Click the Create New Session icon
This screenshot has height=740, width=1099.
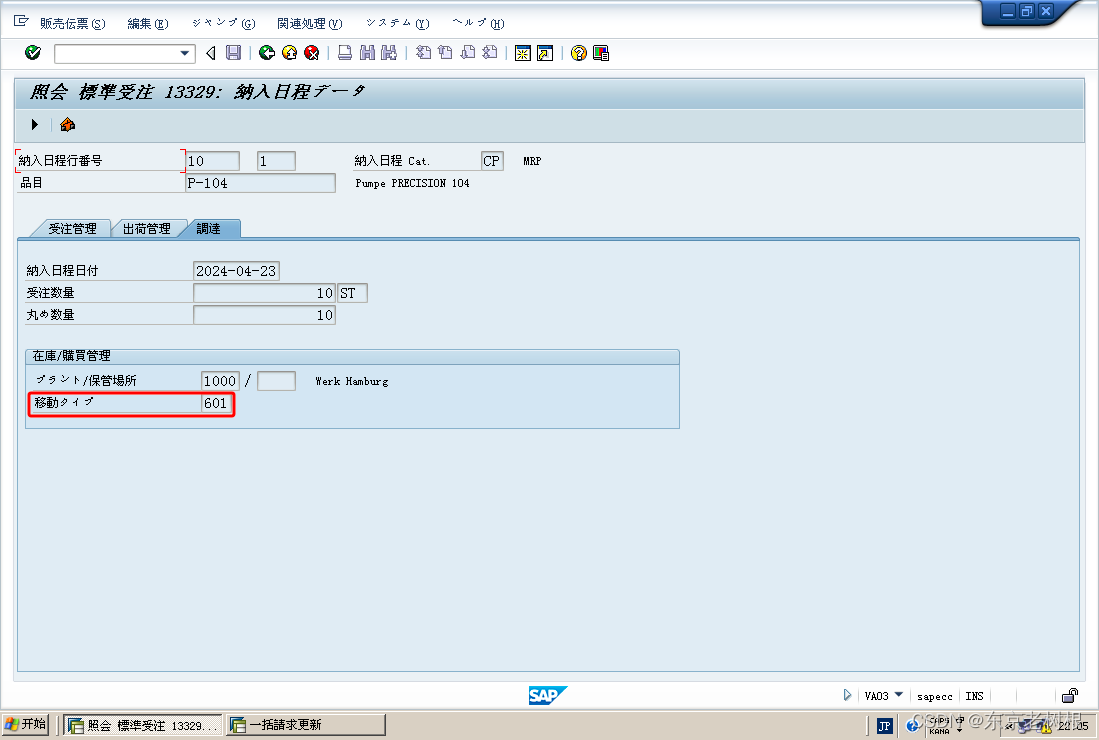point(523,53)
